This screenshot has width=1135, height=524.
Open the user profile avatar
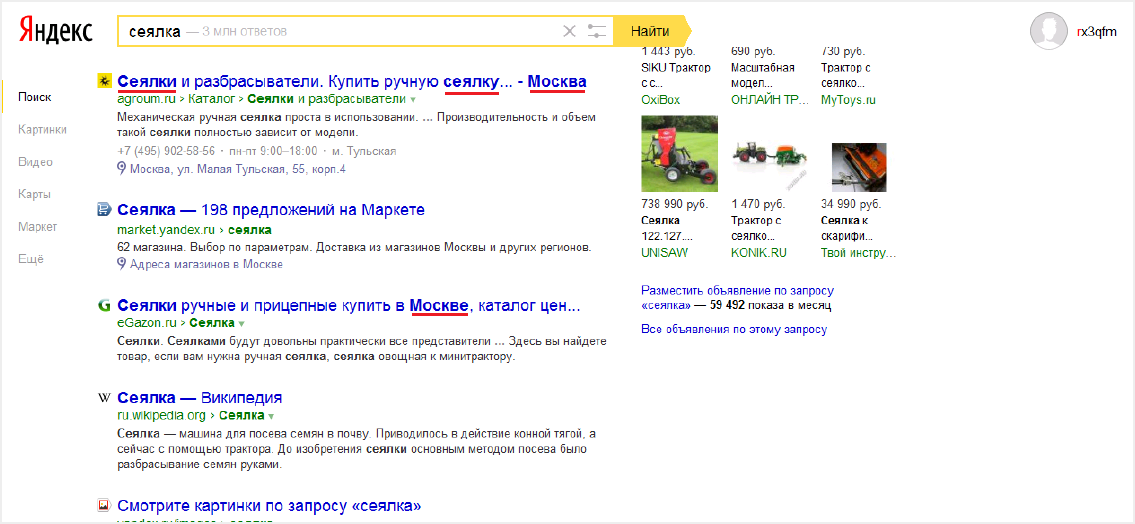click(1048, 31)
